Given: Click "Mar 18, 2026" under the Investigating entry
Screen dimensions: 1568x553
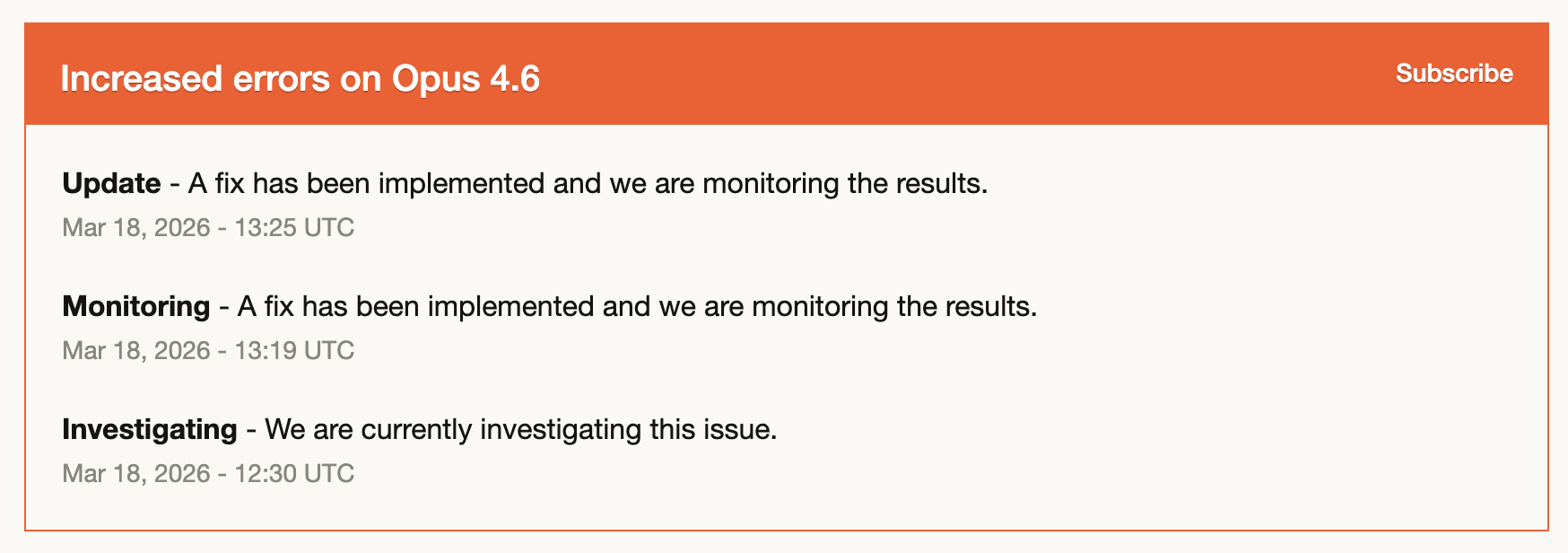Looking at the screenshot, I should pyautogui.click(x=135, y=473).
